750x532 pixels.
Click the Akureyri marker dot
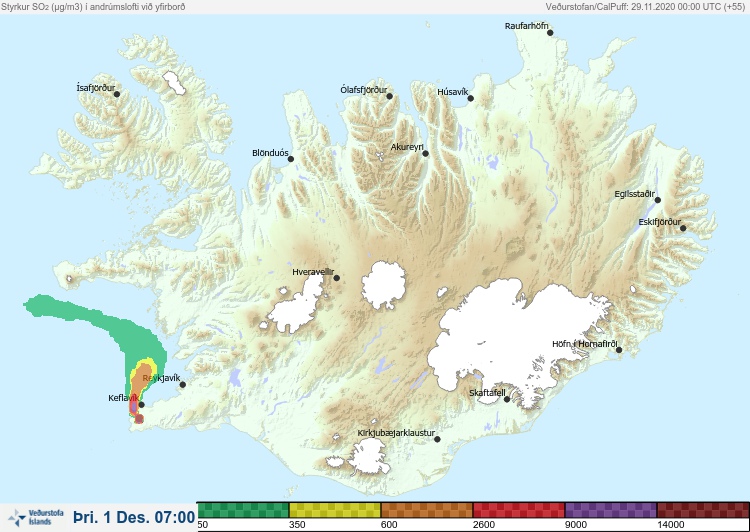pos(426,154)
